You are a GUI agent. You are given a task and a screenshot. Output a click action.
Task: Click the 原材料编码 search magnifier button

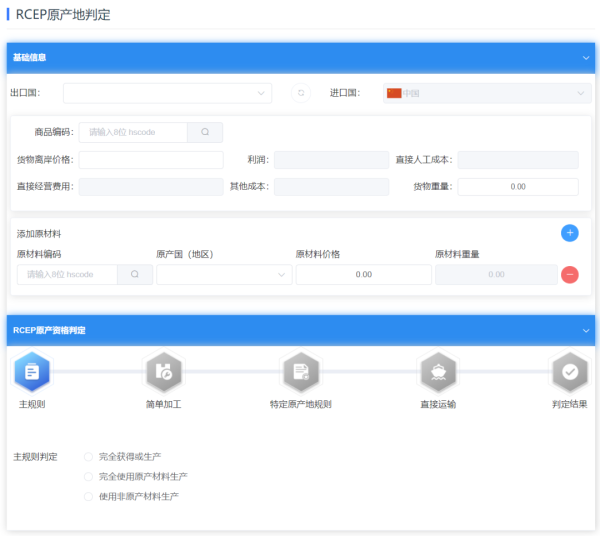(x=135, y=274)
